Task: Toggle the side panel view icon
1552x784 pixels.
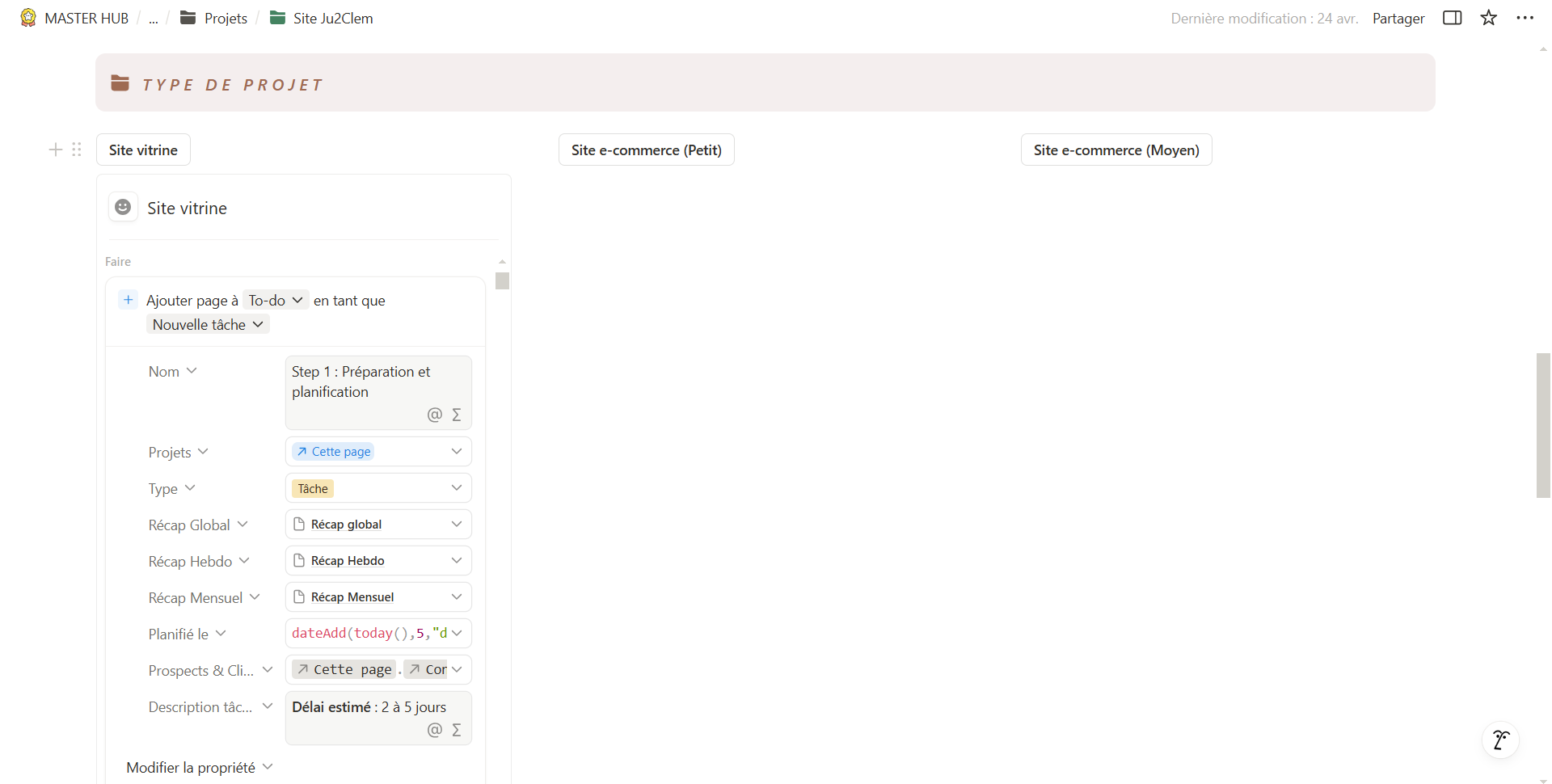Action: click(x=1452, y=18)
